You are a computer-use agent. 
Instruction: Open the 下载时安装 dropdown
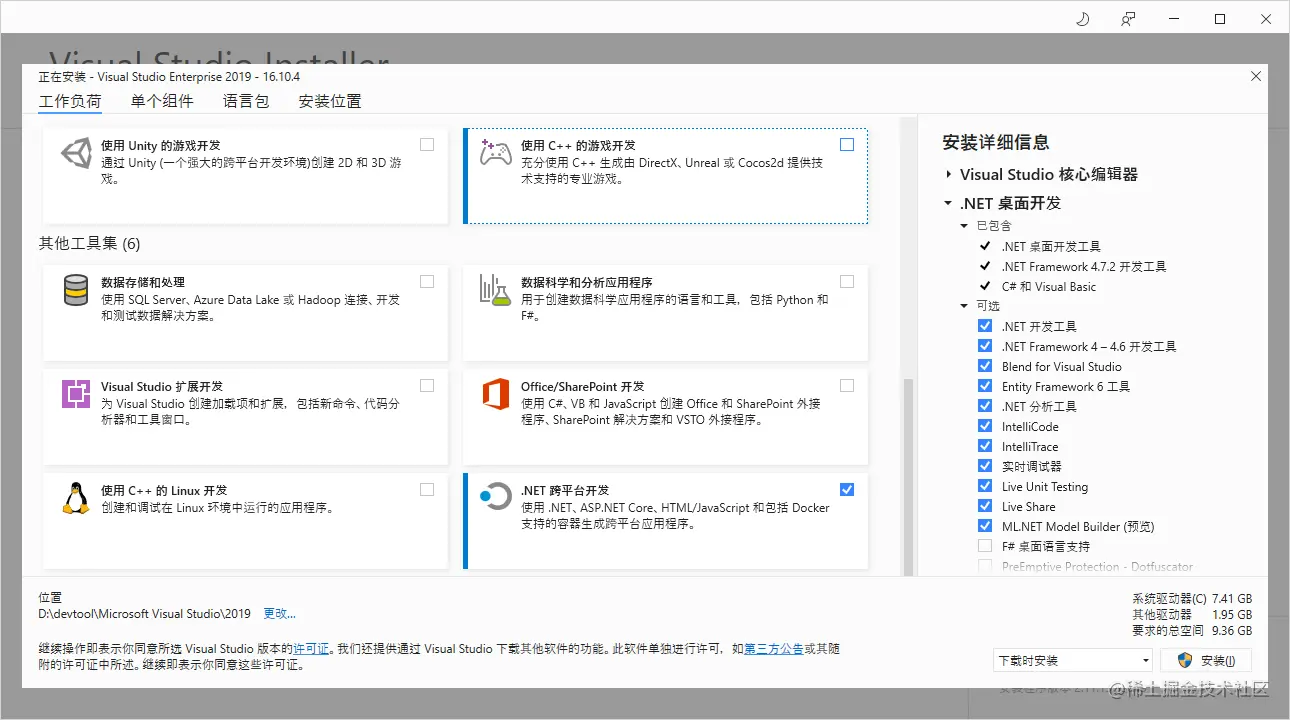(1073, 660)
